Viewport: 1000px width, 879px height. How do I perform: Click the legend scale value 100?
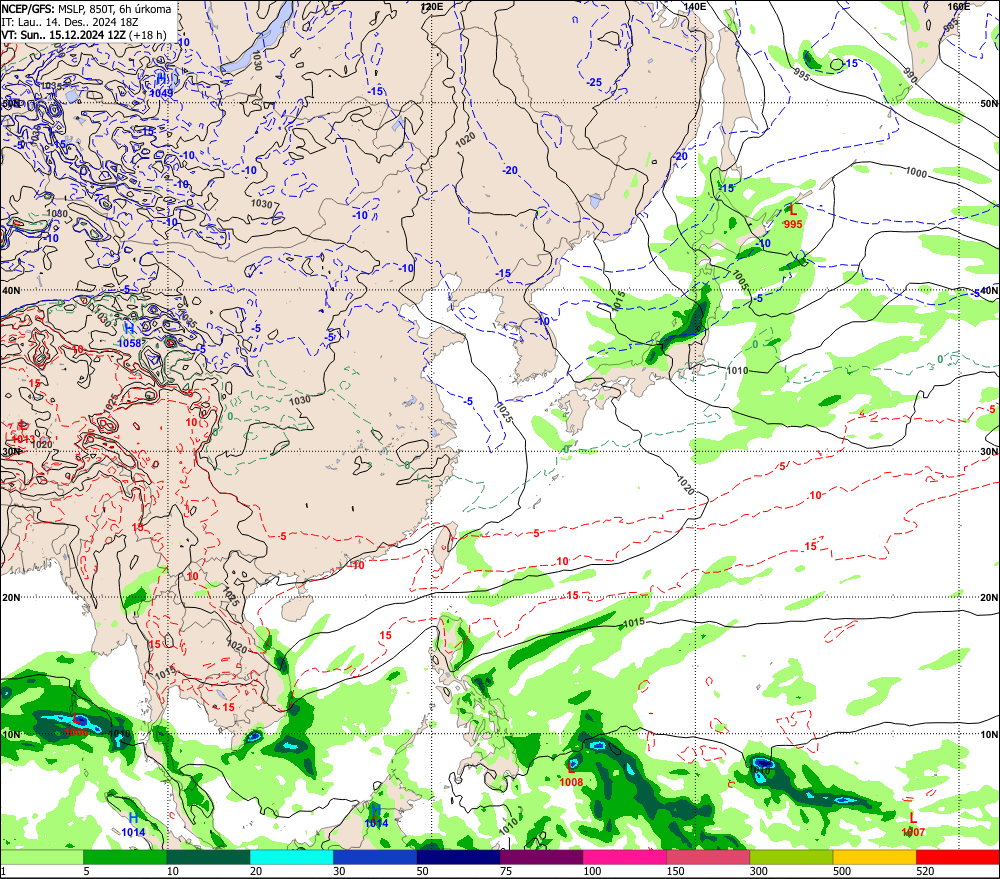(592, 871)
